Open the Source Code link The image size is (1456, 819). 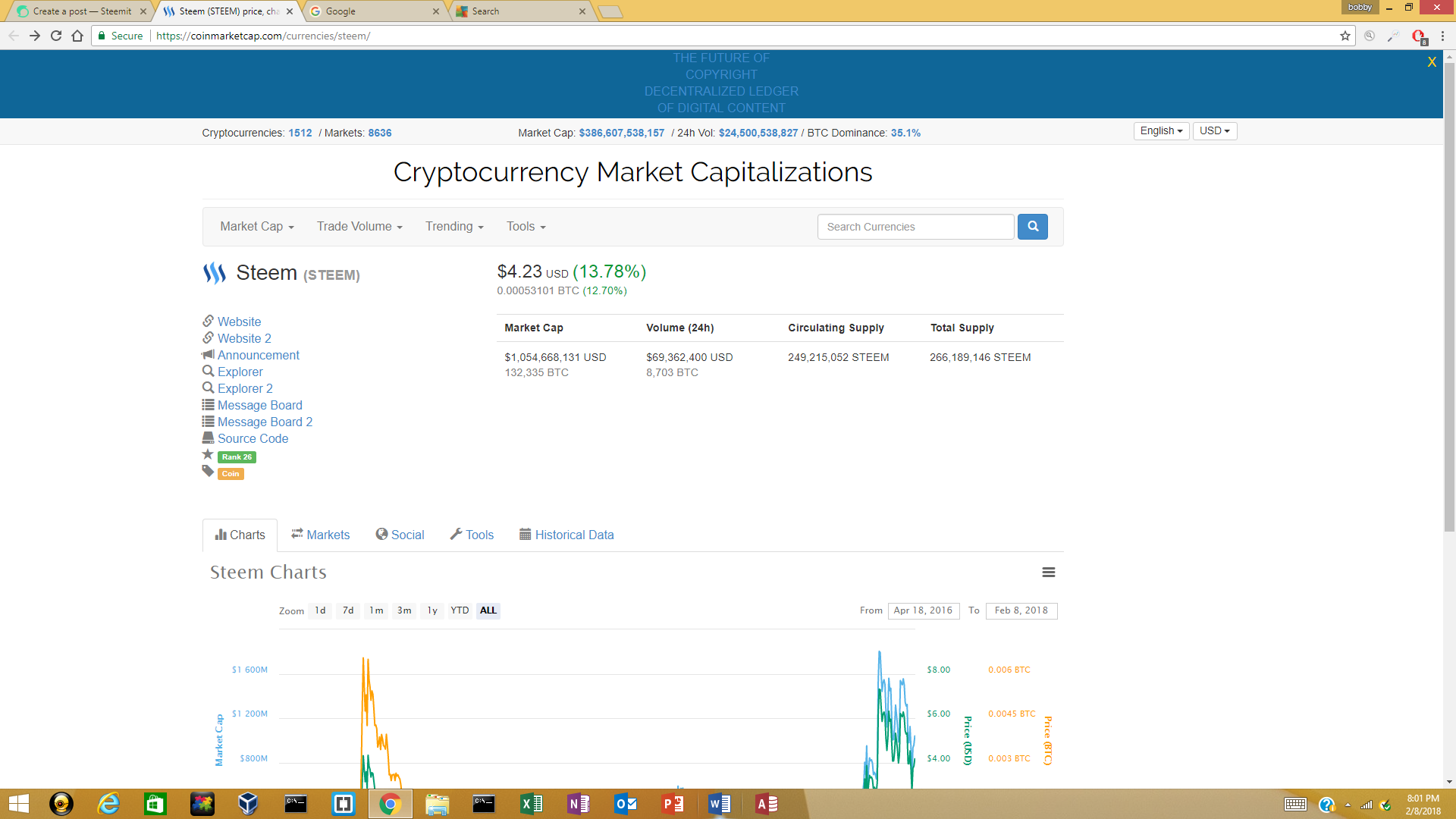[253, 439]
